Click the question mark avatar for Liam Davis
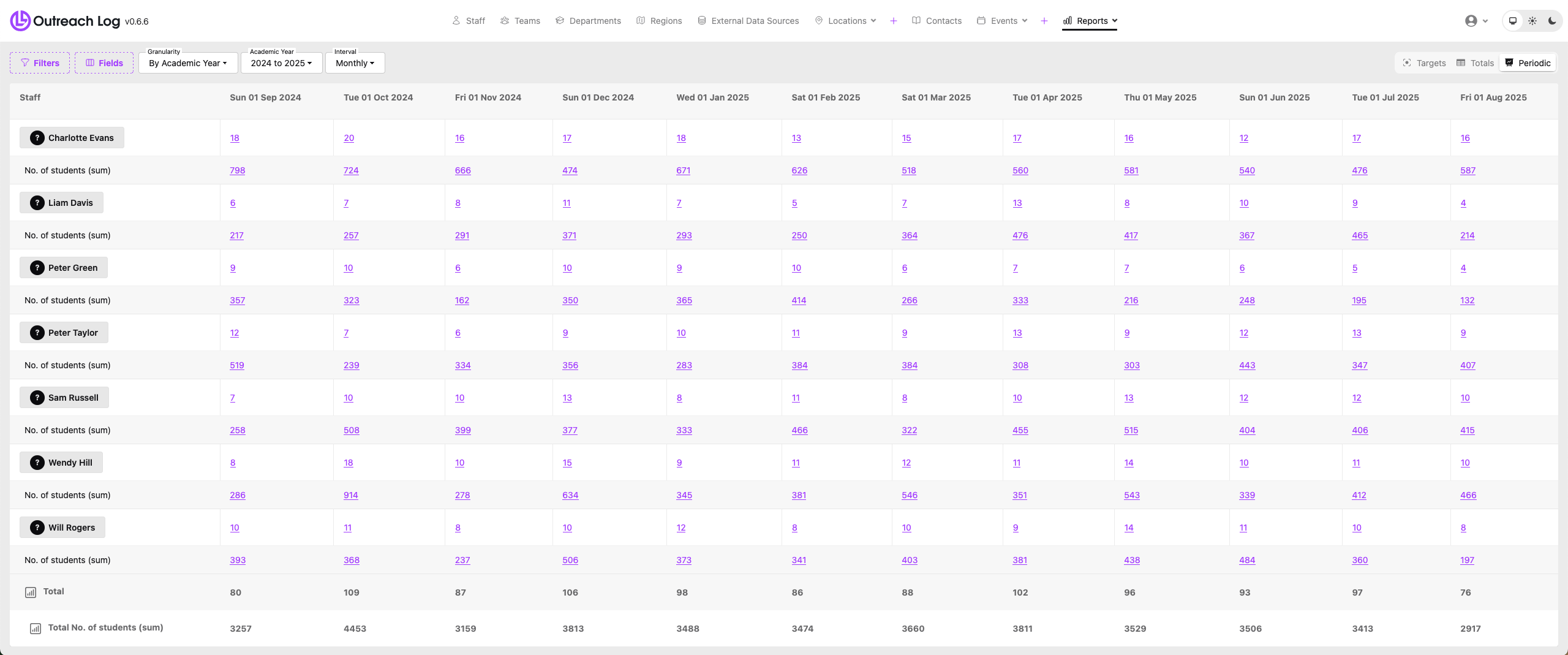Viewport: 1568px width, 655px height. 37,203
